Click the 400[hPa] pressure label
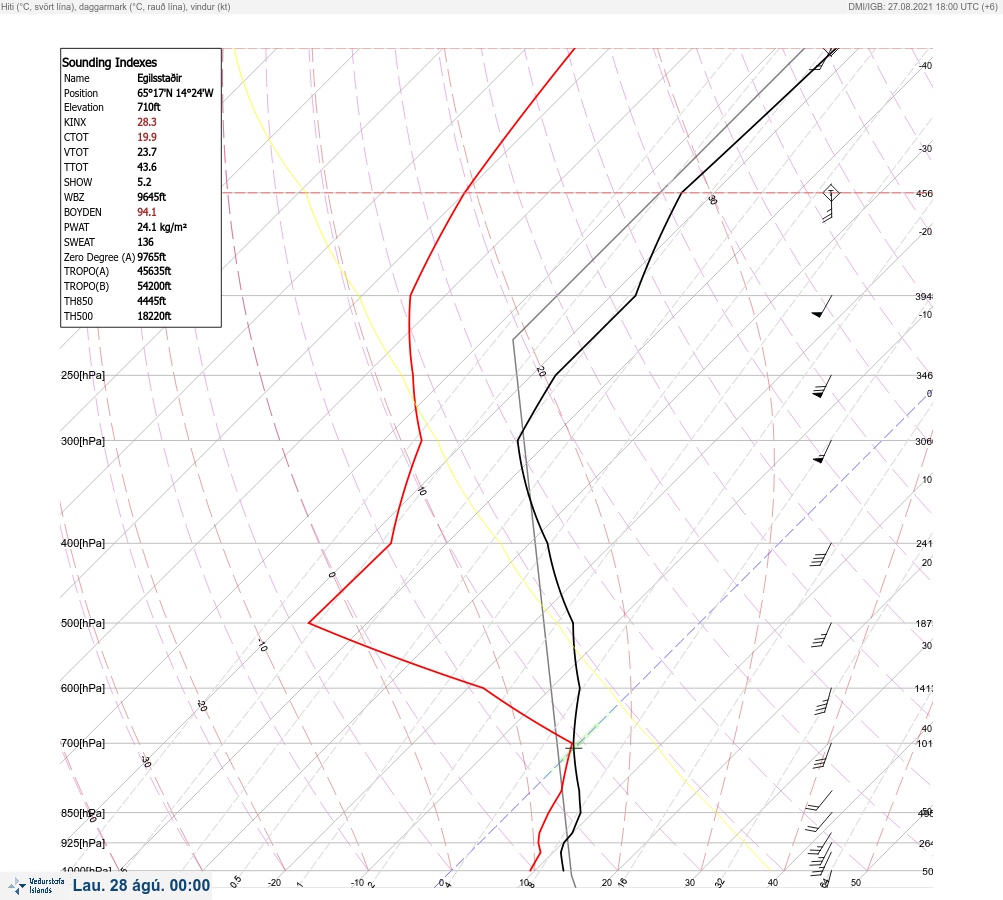This screenshot has width=1003, height=900. tap(83, 543)
